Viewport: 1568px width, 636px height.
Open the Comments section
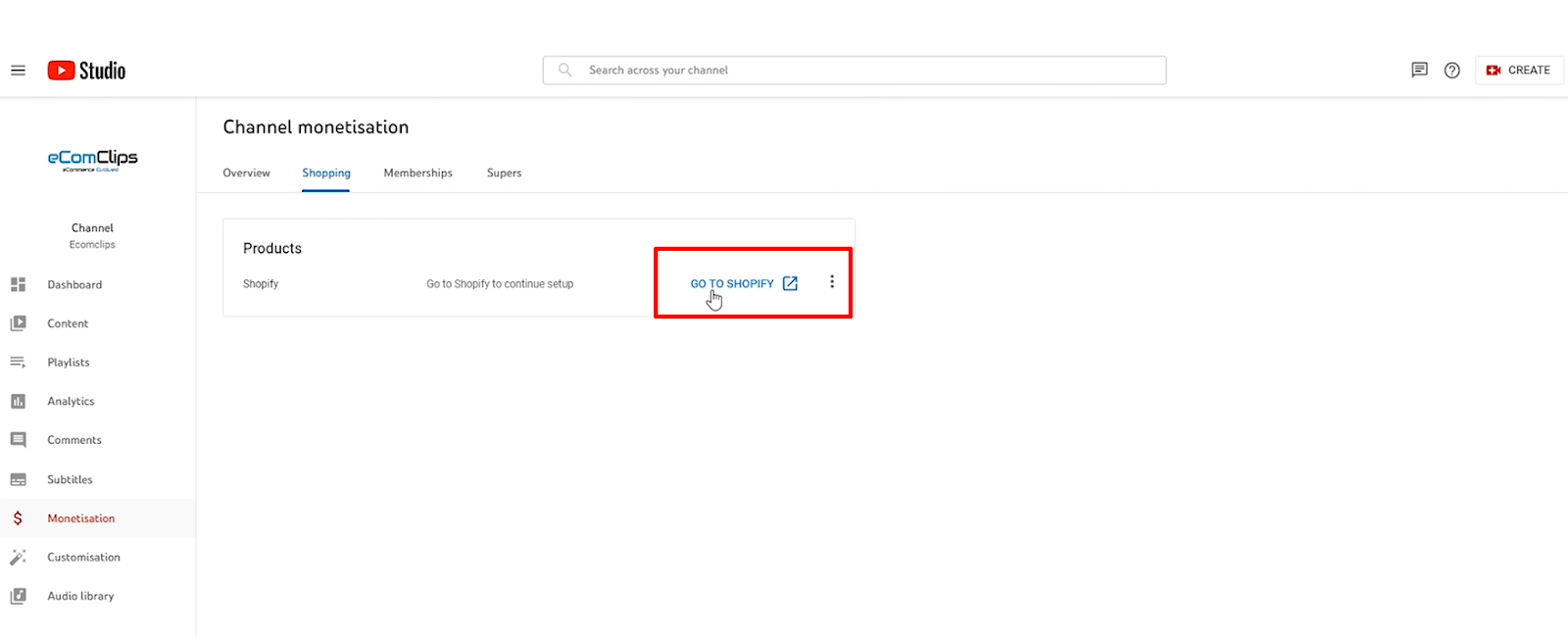(74, 440)
